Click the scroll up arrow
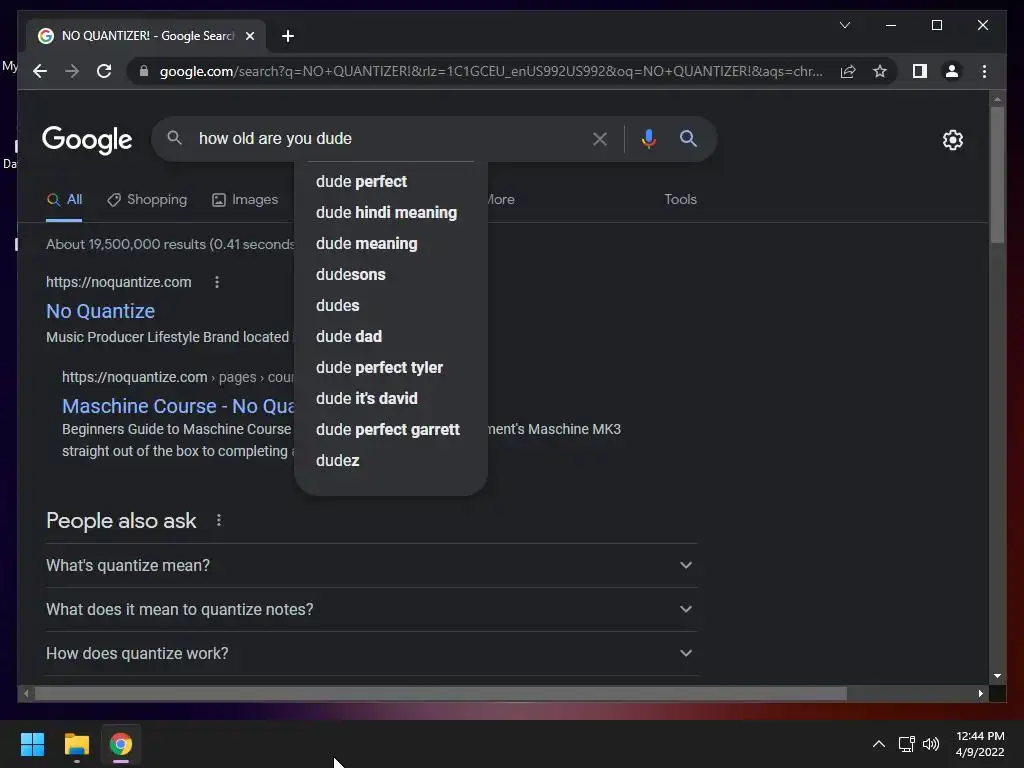 point(997,99)
